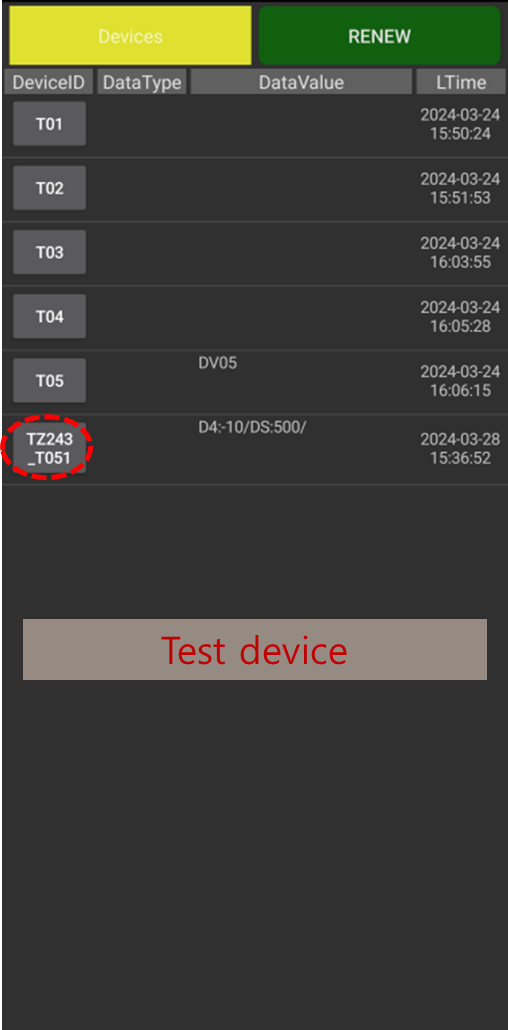Open the Devices tab
The height and width of the screenshot is (1030, 508).
tap(130, 35)
